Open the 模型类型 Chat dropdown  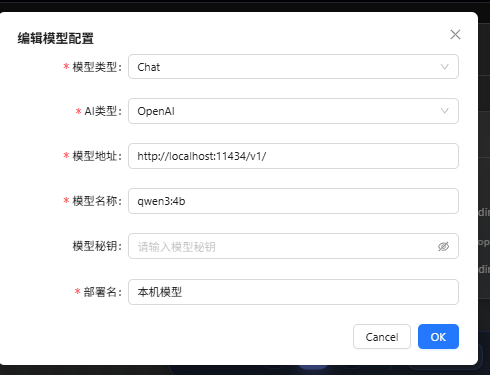tap(293, 67)
